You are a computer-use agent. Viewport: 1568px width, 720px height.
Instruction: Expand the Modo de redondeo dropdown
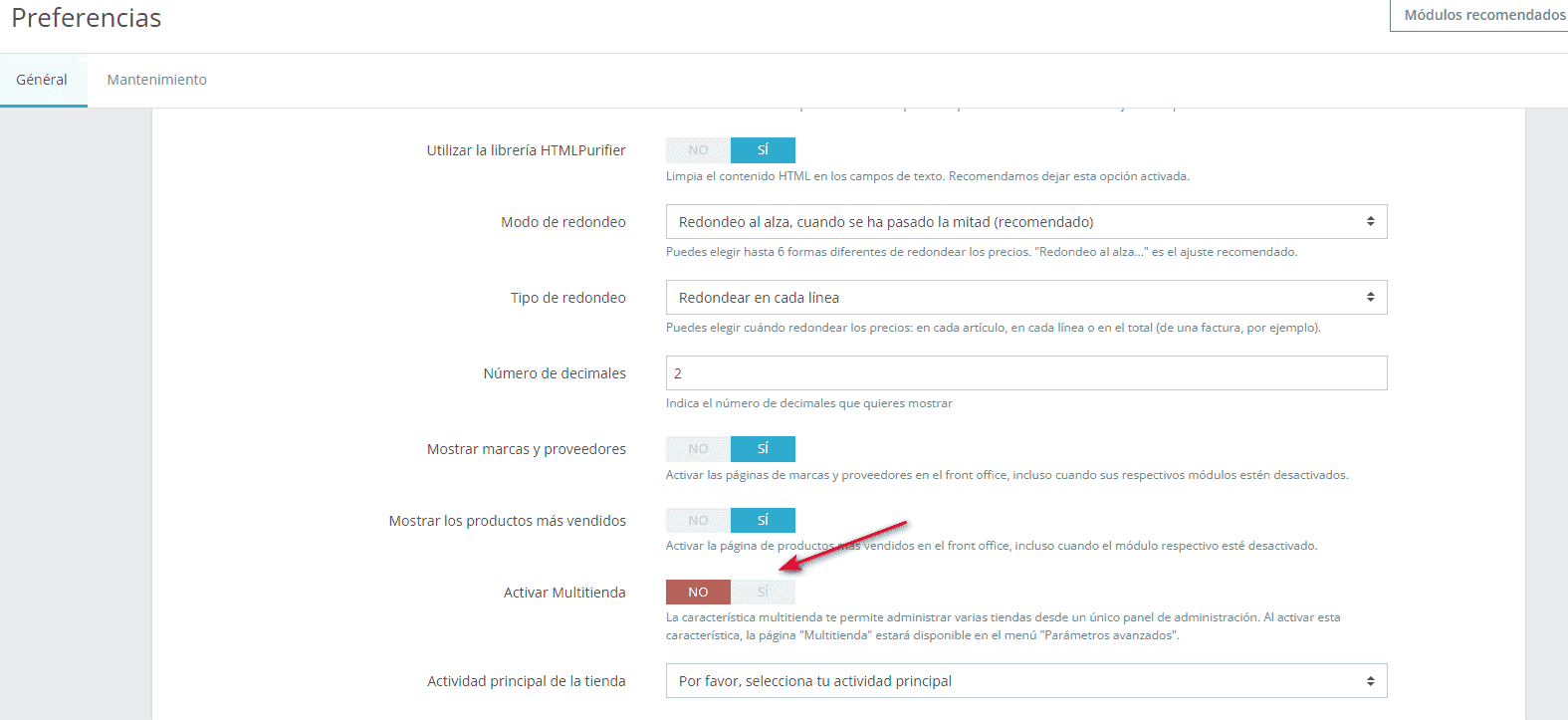[x=1025, y=222]
